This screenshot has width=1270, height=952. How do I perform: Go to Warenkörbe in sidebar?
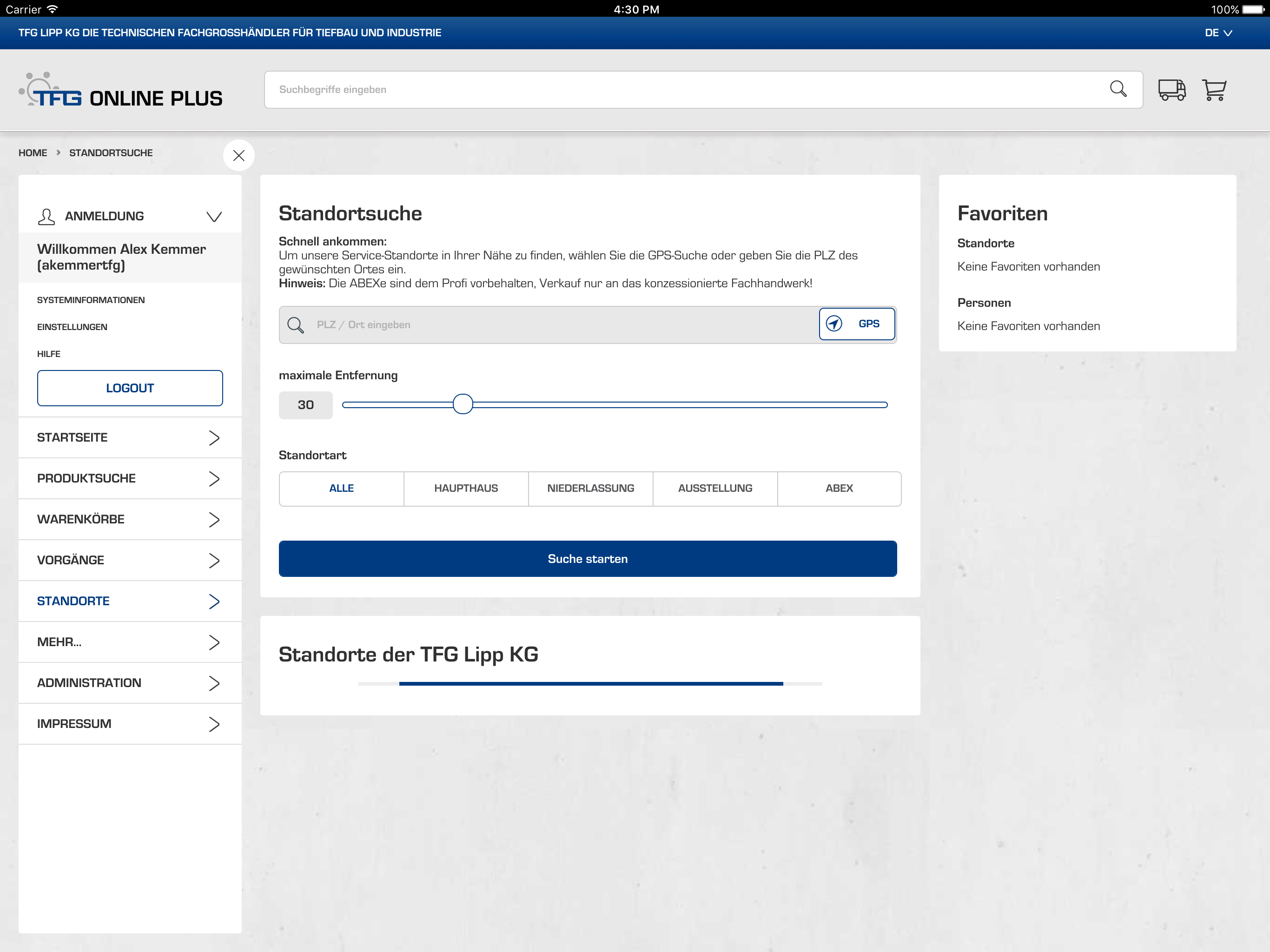pos(130,519)
